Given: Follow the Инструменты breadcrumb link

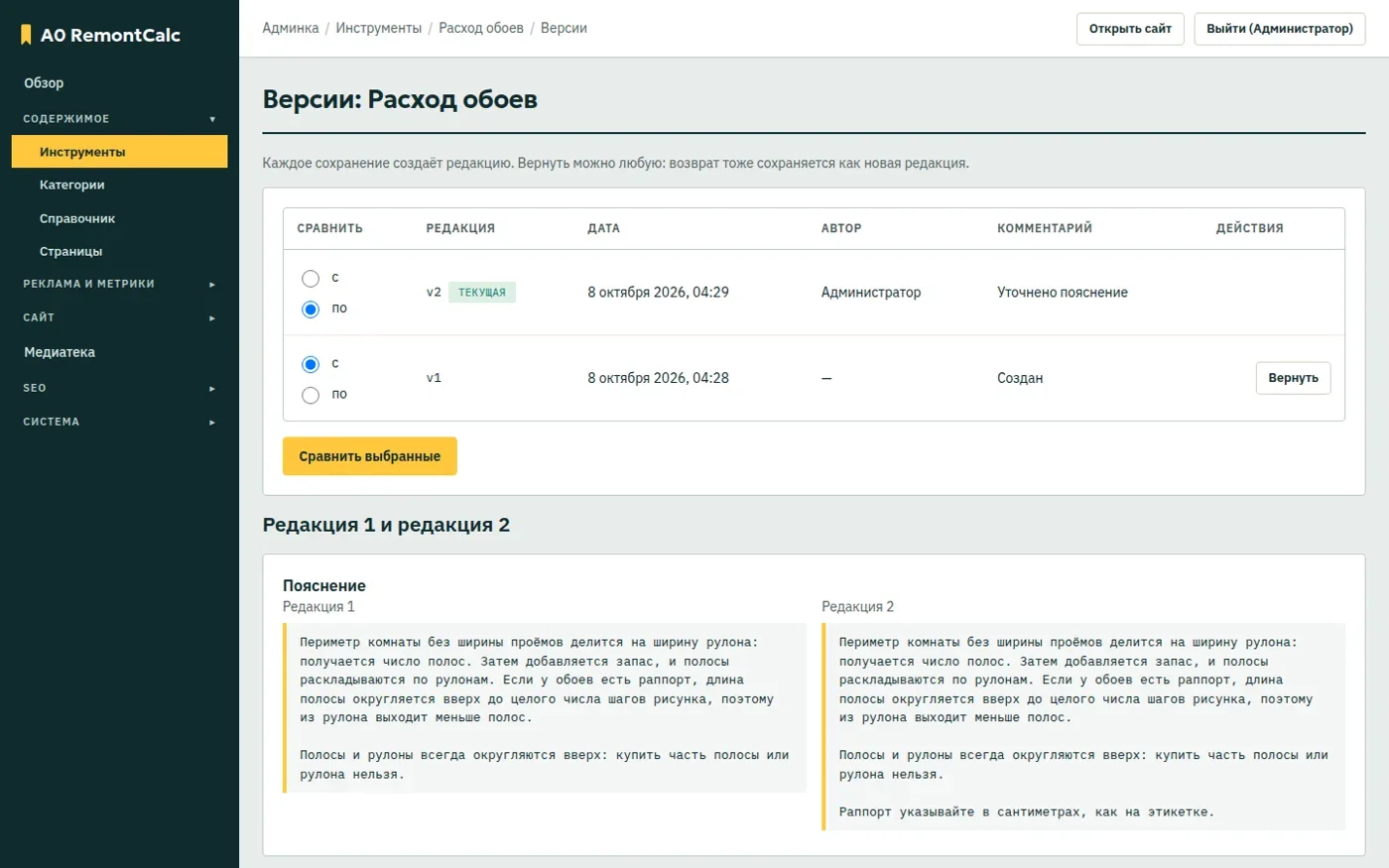Looking at the screenshot, I should (379, 28).
